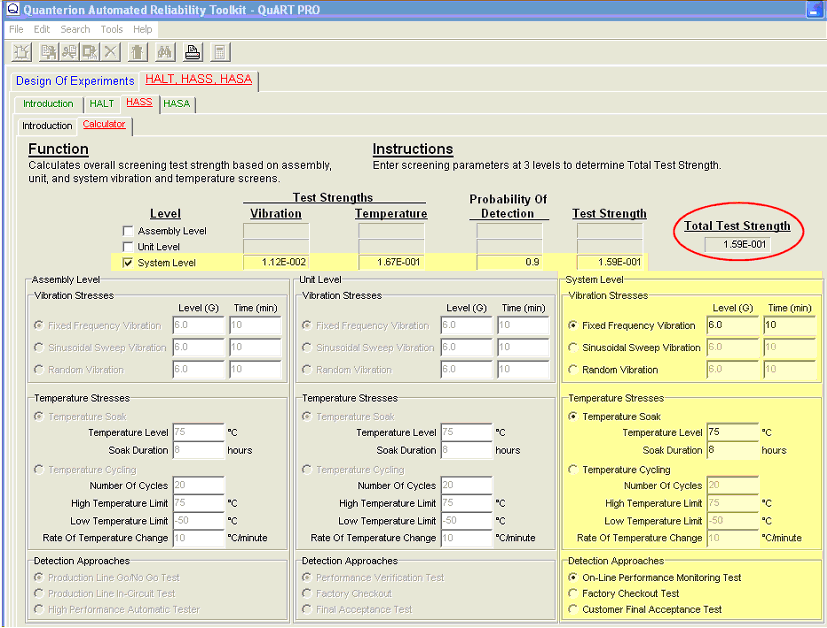
Task: Click the Cut scissors toolbar icon
Action: click(69, 52)
